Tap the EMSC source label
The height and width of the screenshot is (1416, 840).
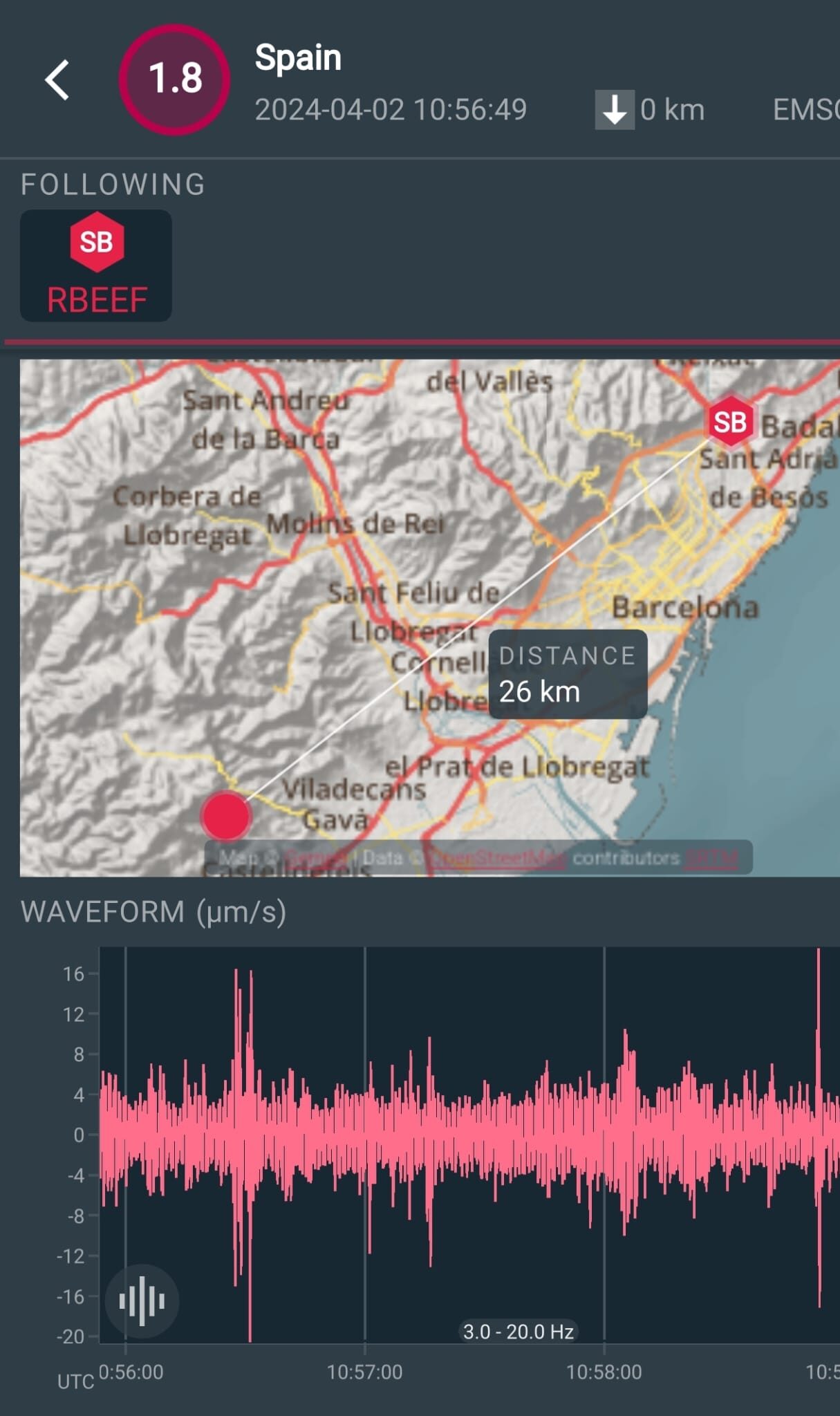[x=805, y=110]
